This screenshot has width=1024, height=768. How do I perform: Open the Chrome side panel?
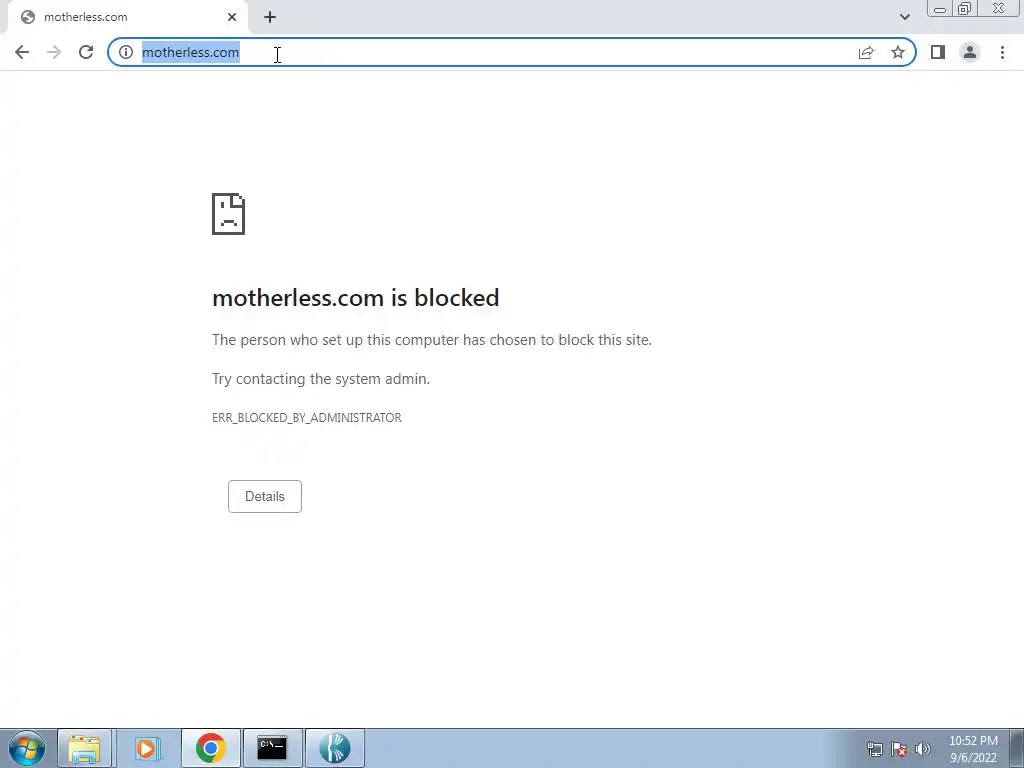pyautogui.click(x=938, y=52)
